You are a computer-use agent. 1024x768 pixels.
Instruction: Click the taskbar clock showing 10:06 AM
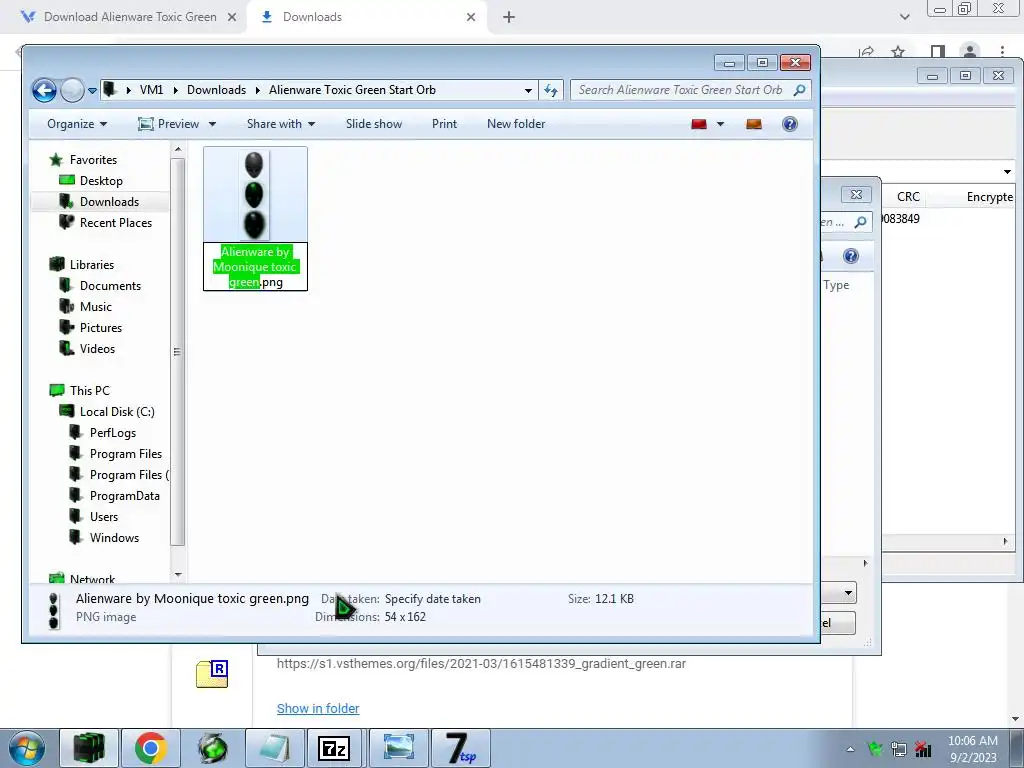[x=973, y=749]
